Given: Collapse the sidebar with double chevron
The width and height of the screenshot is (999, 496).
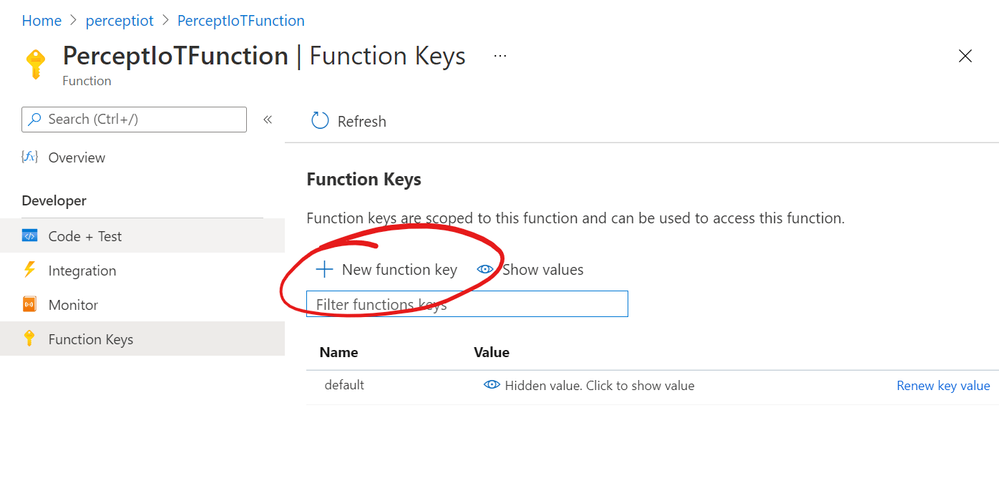Looking at the screenshot, I should (x=268, y=119).
